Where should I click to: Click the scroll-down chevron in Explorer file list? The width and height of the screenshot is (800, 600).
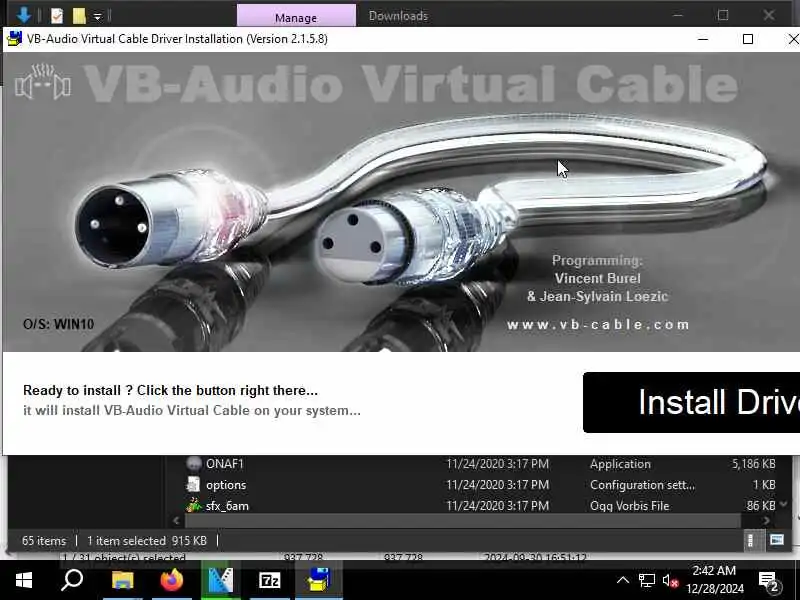click(784, 505)
